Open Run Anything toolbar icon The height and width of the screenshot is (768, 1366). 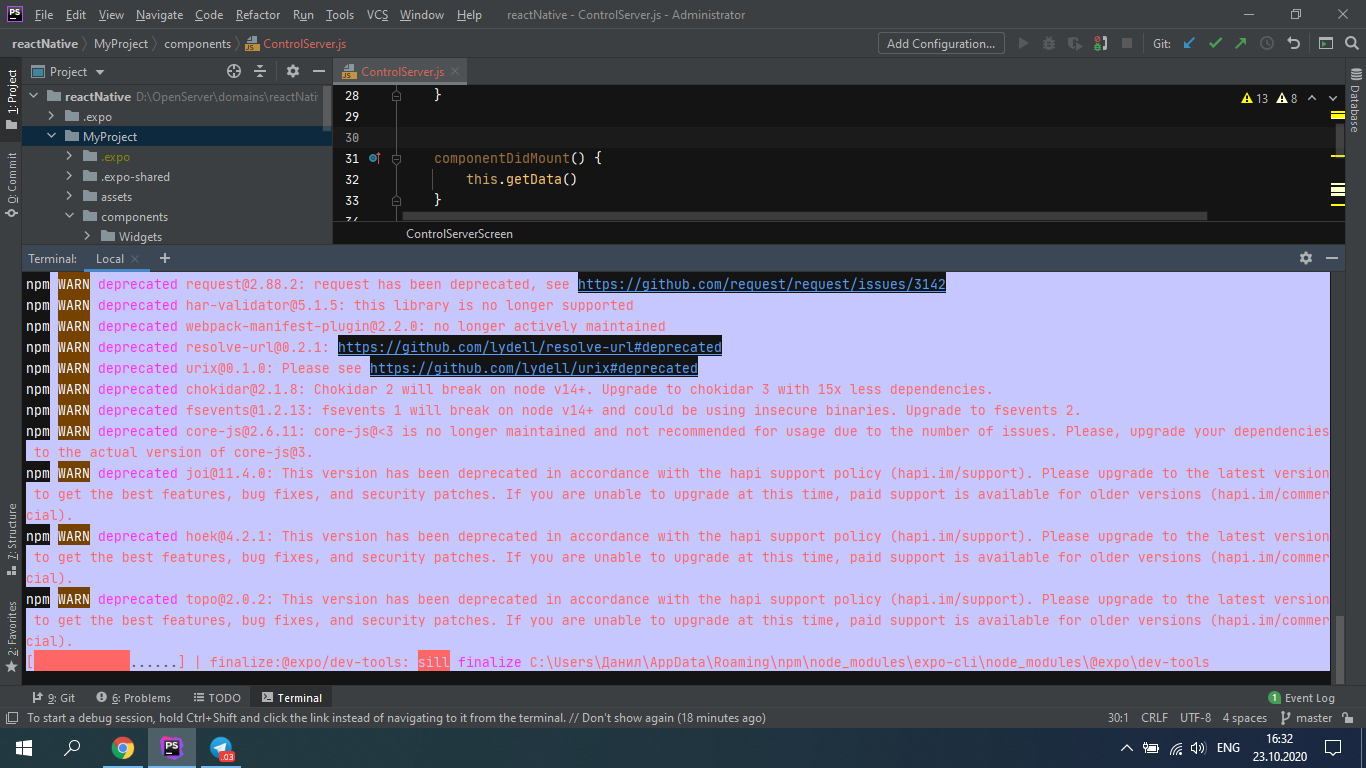(x=1326, y=43)
